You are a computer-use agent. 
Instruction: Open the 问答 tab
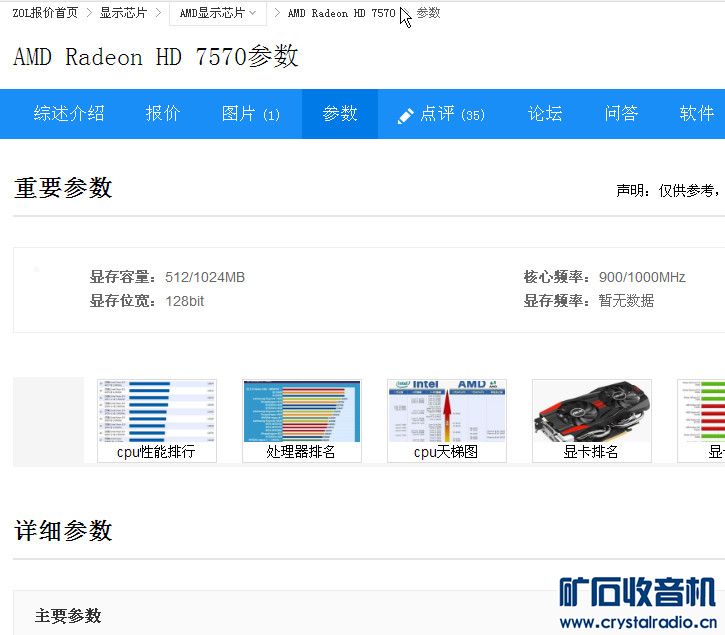pyautogui.click(x=621, y=113)
